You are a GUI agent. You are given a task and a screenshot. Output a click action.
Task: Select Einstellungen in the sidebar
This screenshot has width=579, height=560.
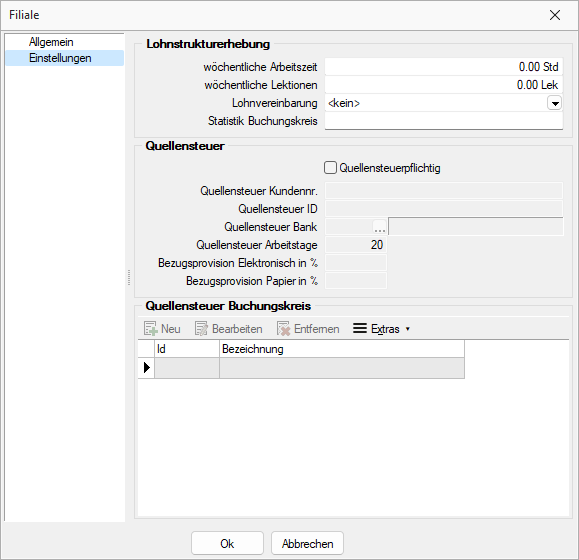coord(60,58)
